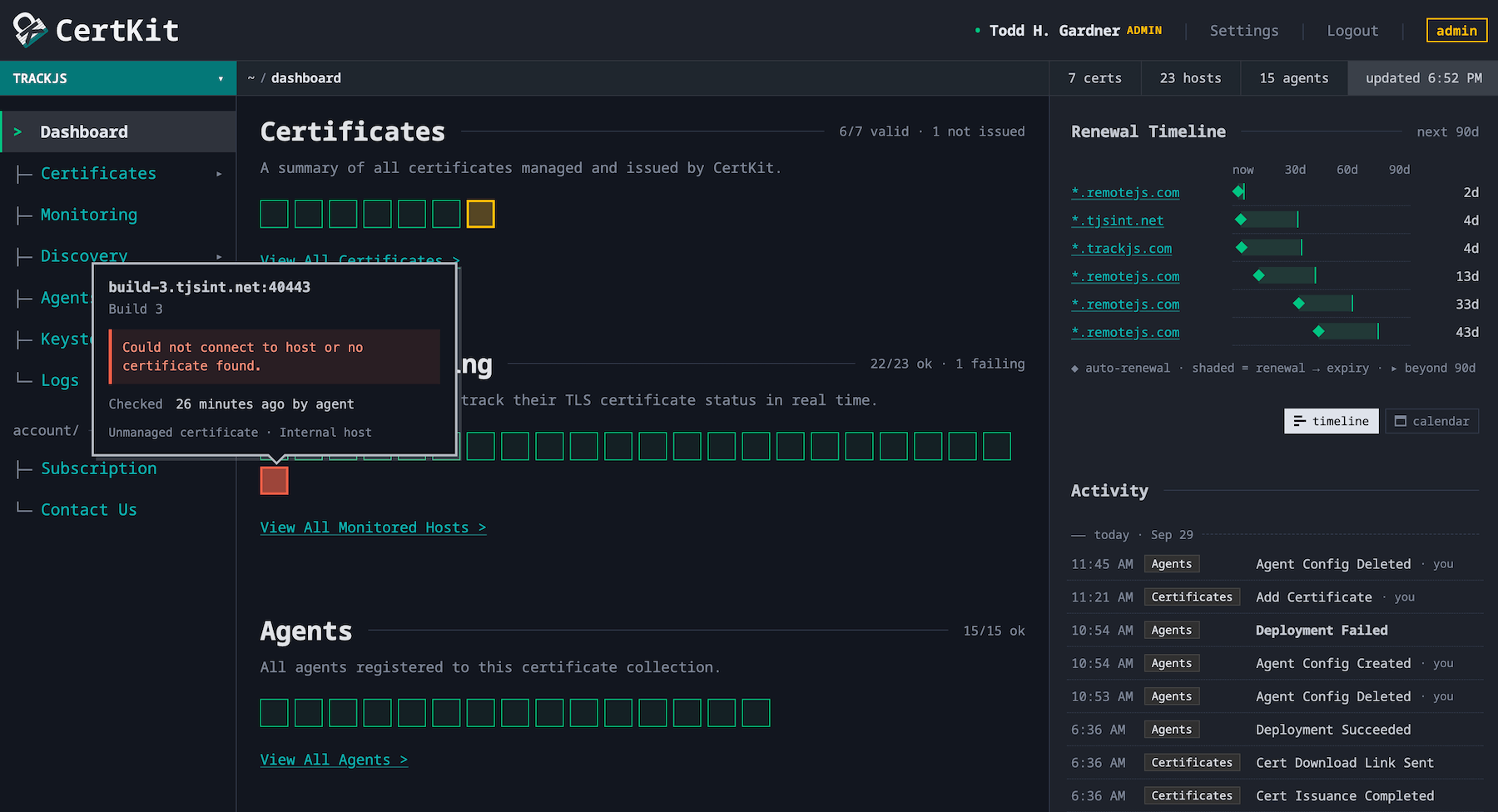Screen dimensions: 1498x812
Task: Click the 6/7 valid status text
Action: [x=874, y=131]
